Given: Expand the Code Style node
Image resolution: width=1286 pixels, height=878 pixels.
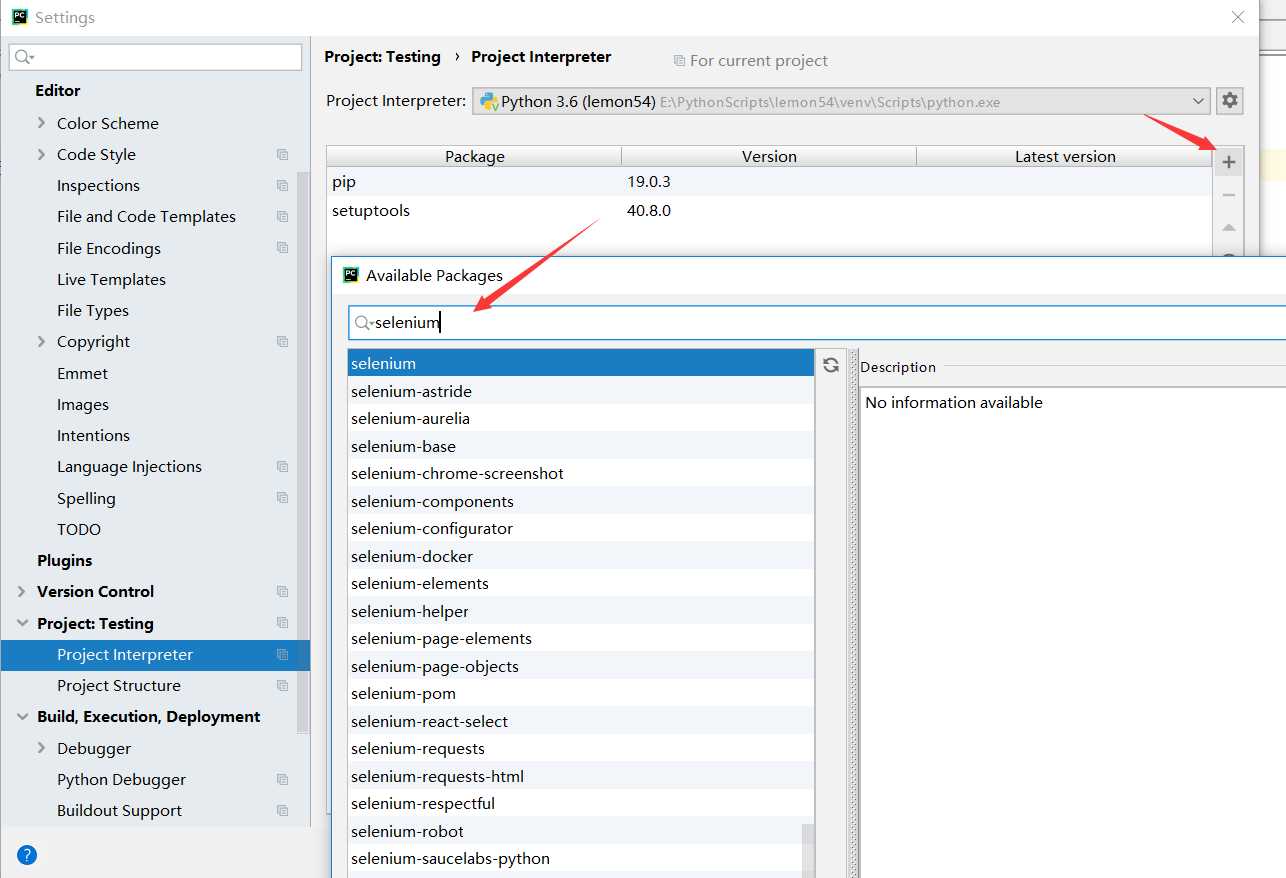Looking at the screenshot, I should click(41, 154).
